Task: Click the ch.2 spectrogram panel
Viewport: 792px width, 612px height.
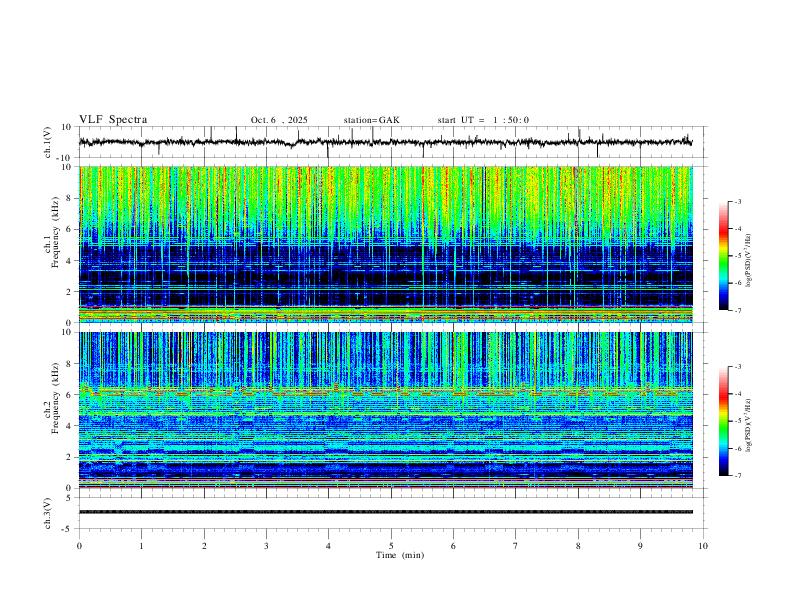Action: coord(386,410)
